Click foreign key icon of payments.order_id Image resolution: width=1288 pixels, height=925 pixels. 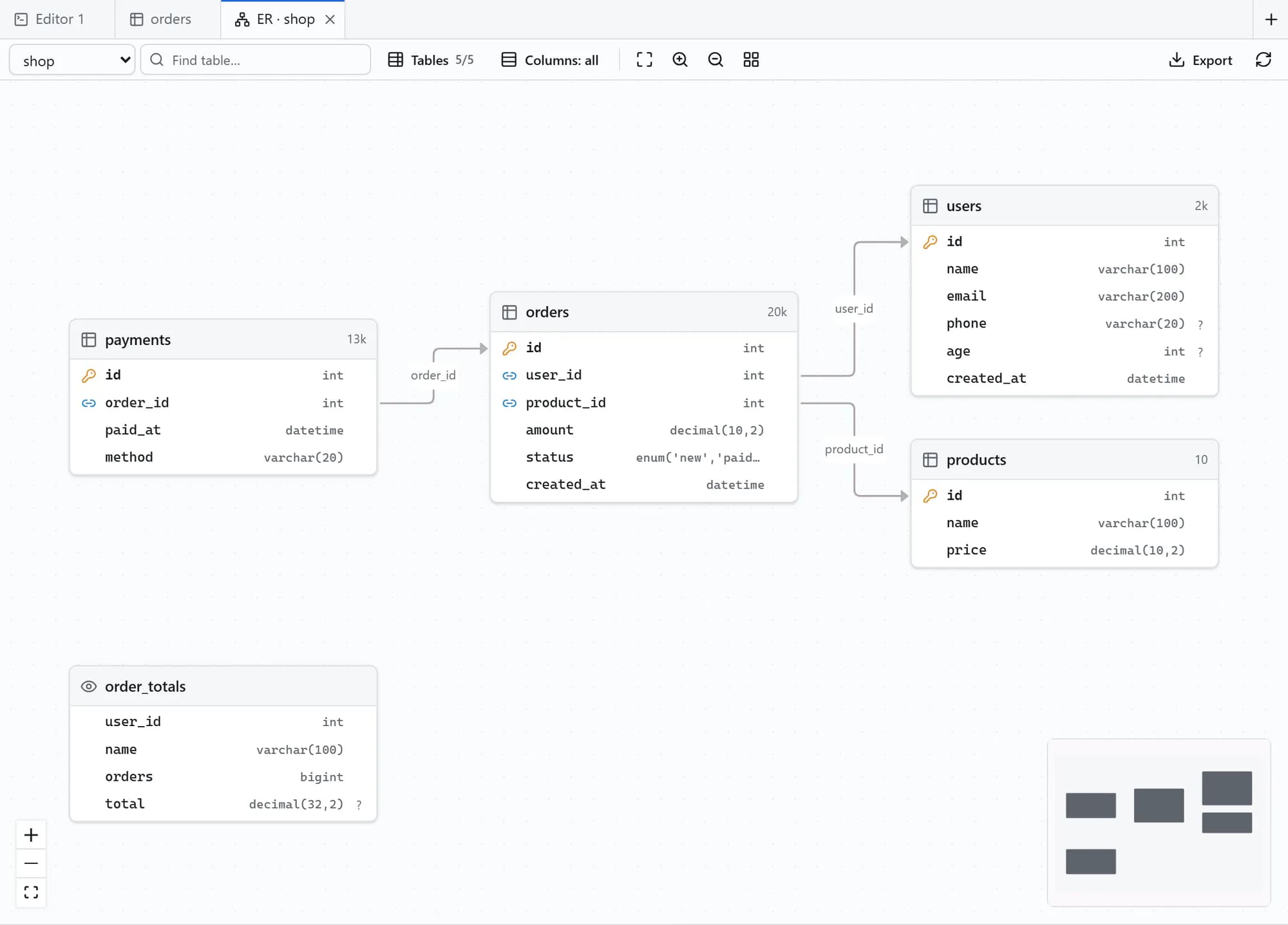pos(89,403)
